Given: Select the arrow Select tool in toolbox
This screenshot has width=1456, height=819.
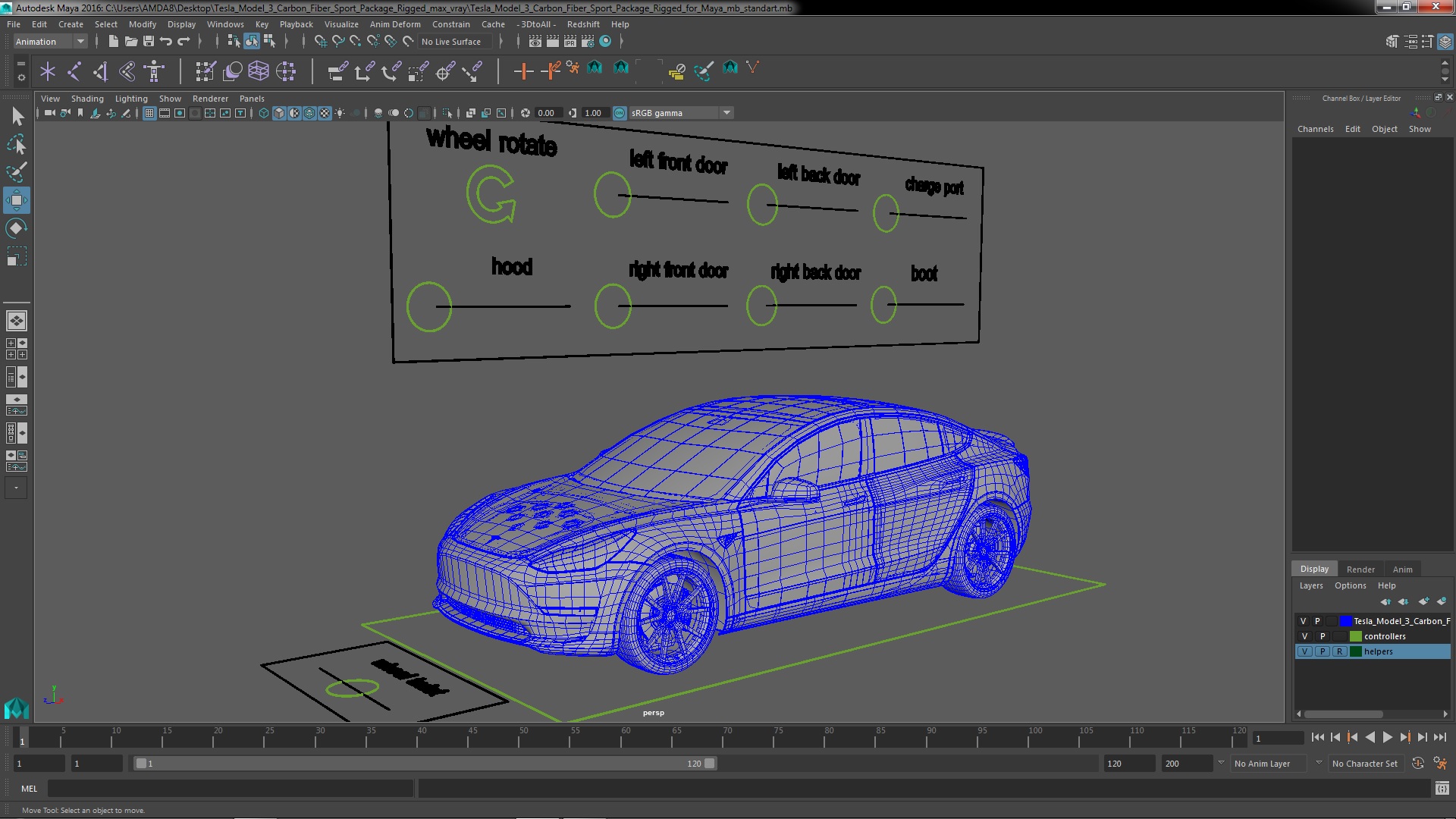Looking at the screenshot, I should point(17,116).
